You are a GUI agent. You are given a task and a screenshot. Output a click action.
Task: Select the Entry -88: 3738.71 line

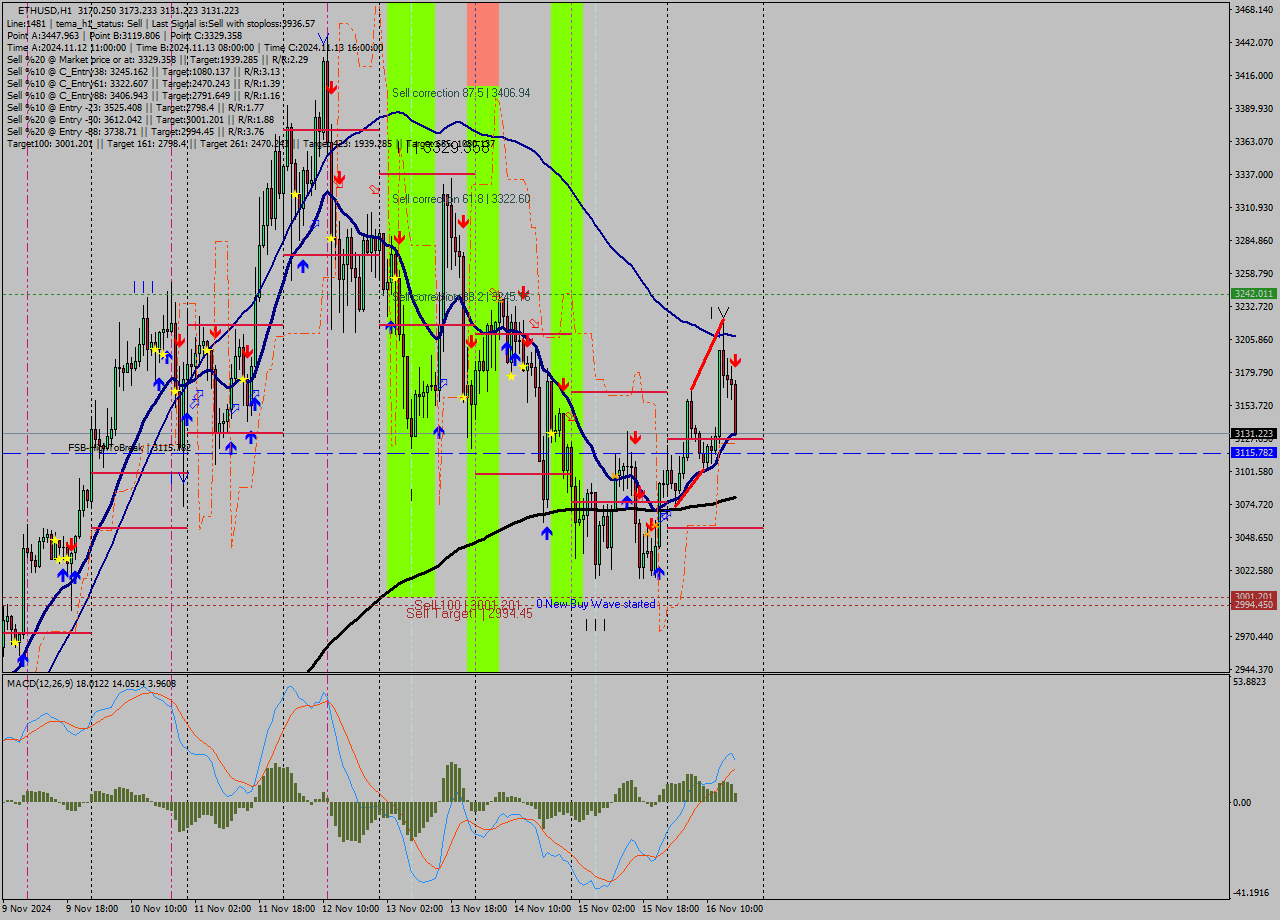(135, 131)
